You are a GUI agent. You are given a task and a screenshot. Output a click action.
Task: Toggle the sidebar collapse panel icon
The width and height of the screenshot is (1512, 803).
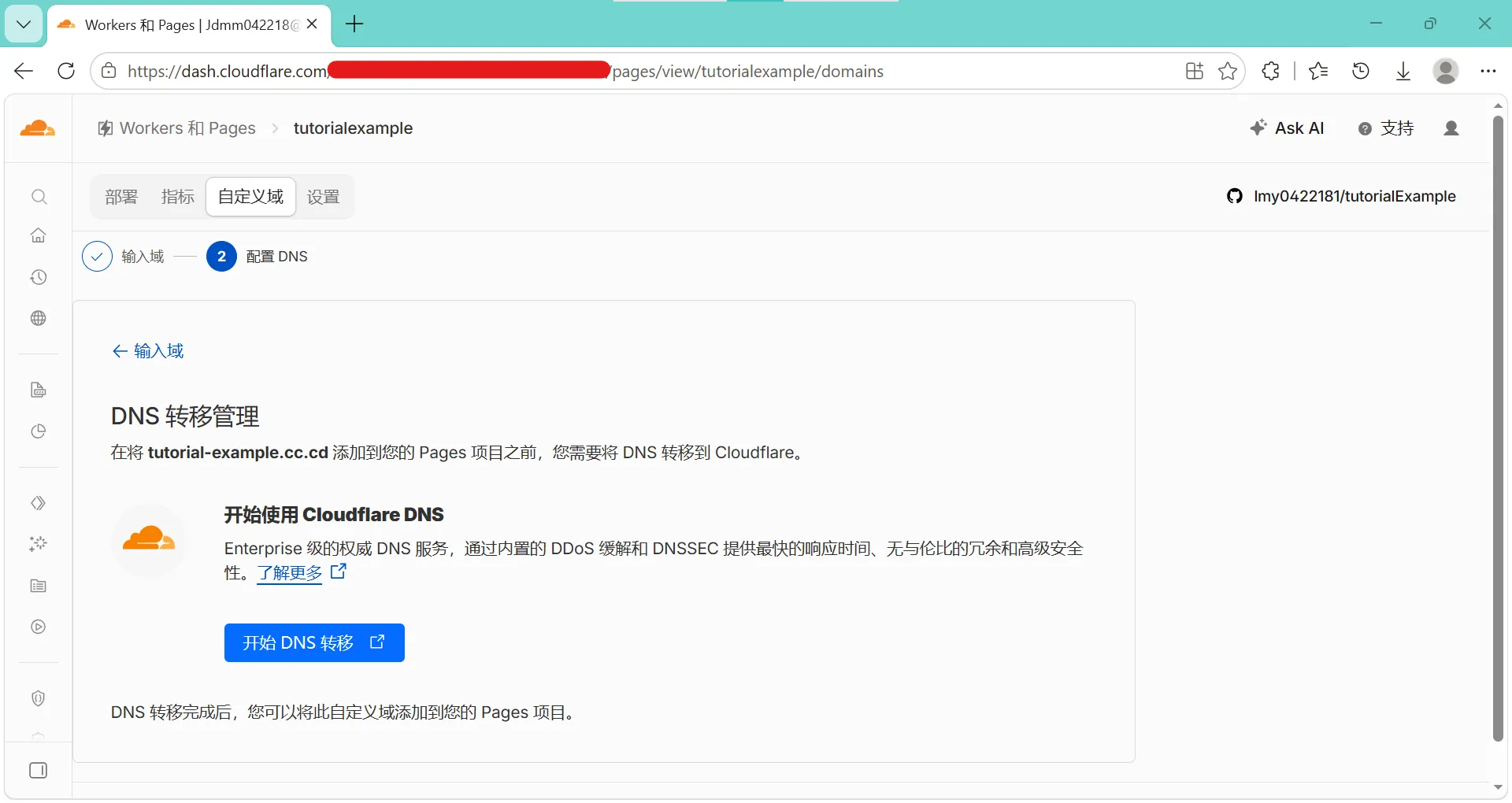click(x=39, y=770)
